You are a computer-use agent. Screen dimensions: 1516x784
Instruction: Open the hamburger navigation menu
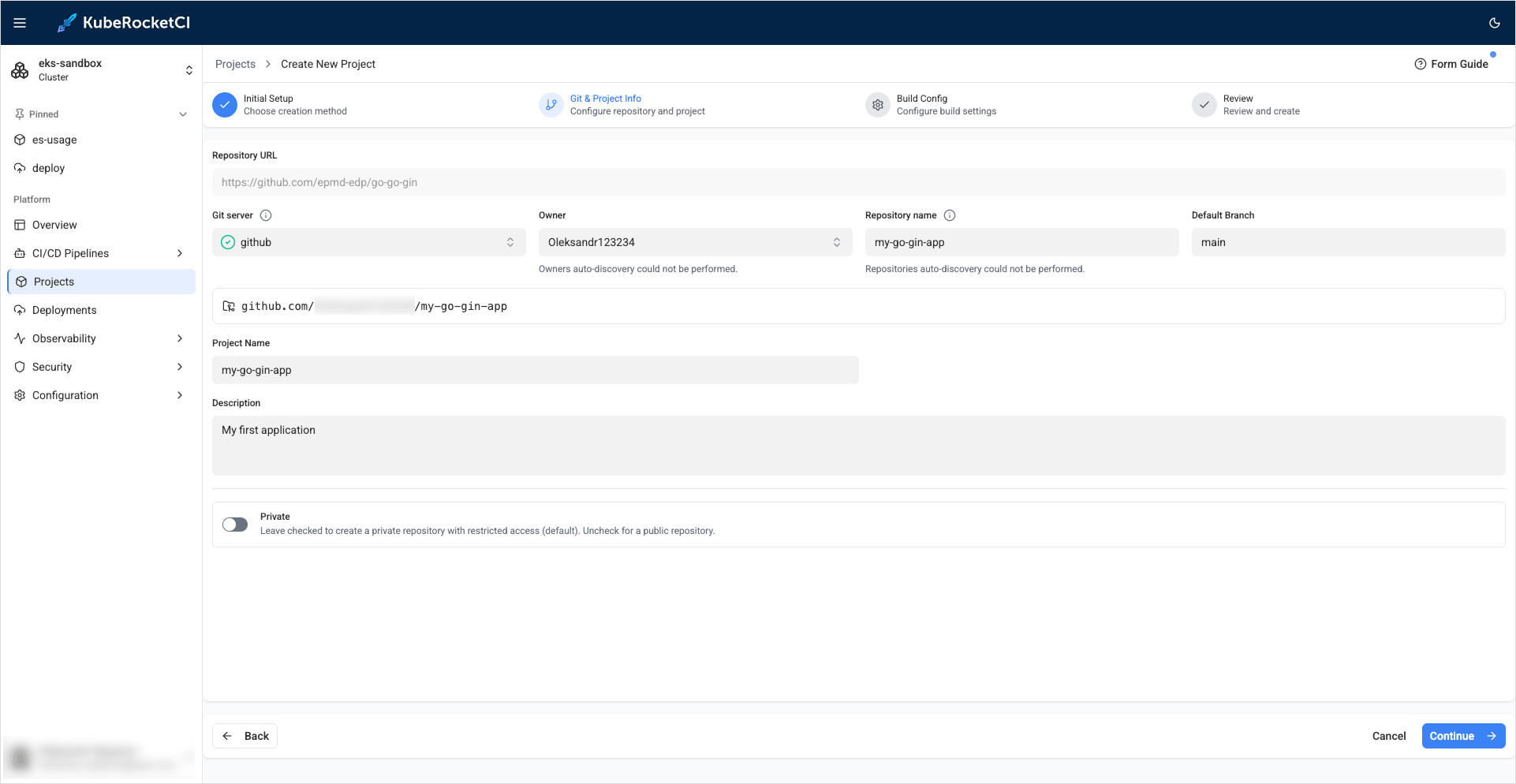pyautogui.click(x=20, y=23)
